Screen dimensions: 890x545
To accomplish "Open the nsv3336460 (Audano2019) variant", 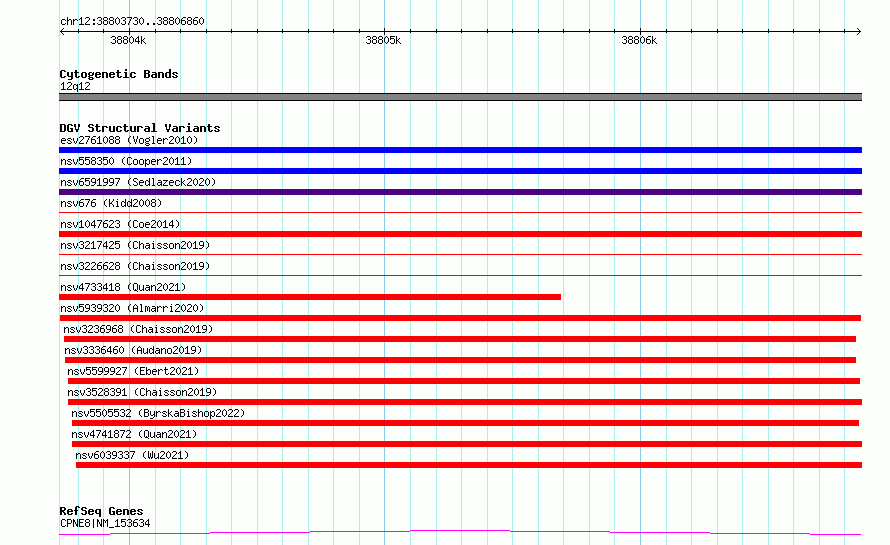I will click(133, 350).
